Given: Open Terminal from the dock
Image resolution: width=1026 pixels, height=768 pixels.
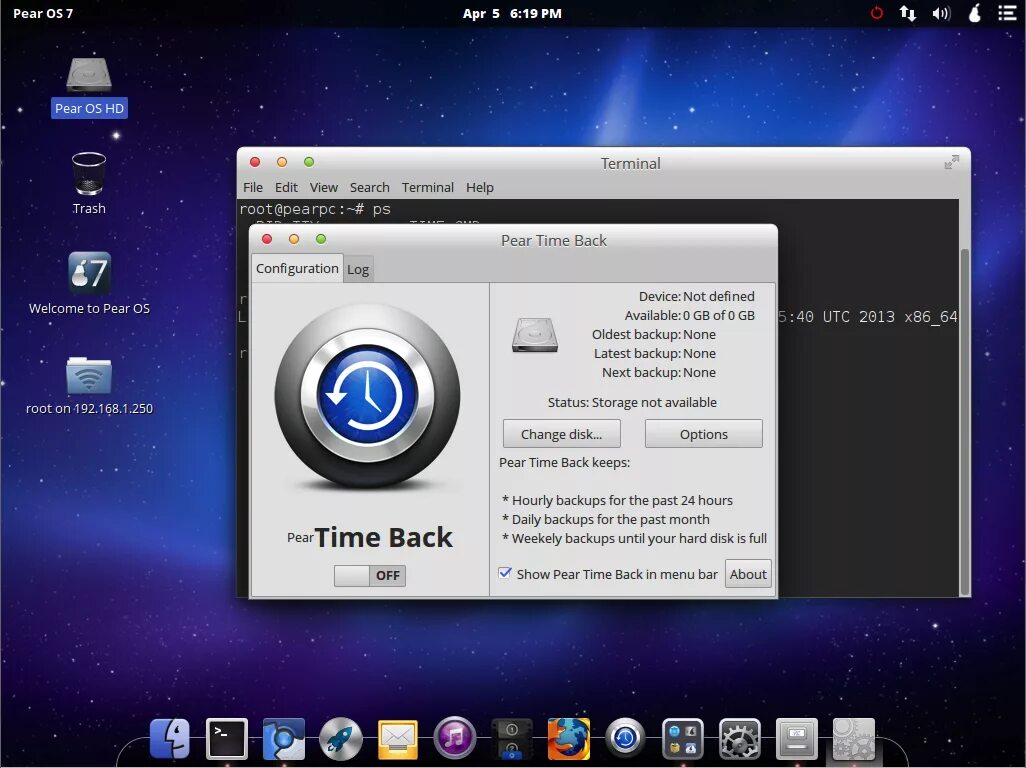Looking at the screenshot, I should [226, 739].
